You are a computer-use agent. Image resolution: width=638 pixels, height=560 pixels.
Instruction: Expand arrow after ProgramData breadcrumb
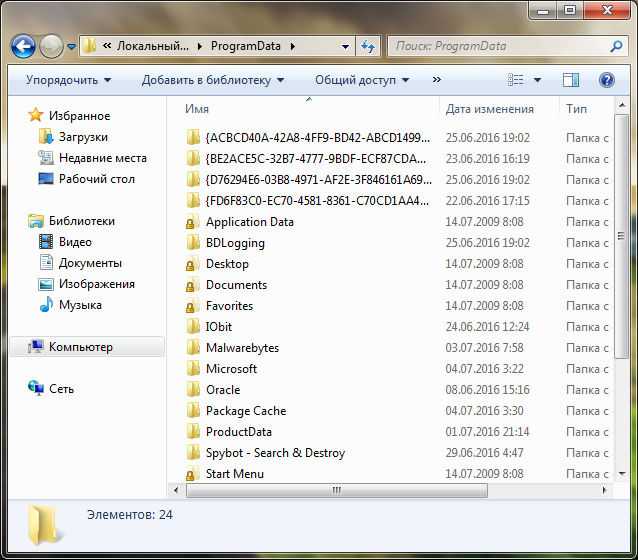coord(293,47)
